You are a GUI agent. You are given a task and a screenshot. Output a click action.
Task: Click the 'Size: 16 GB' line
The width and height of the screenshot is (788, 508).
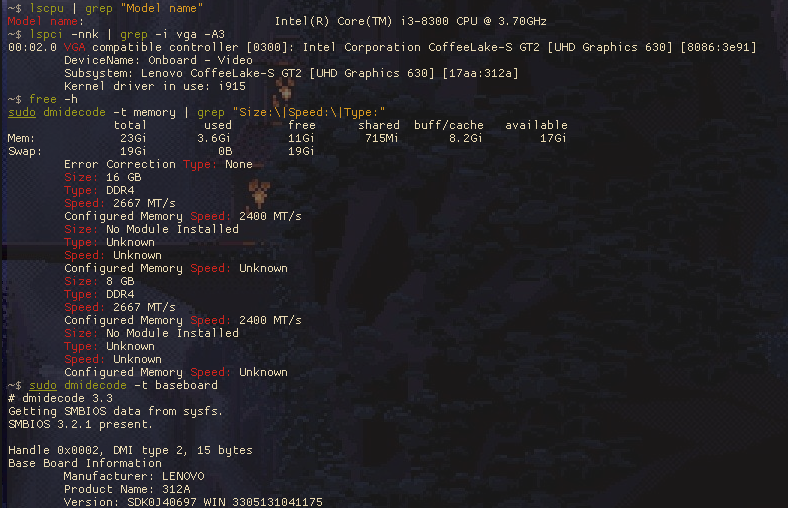tap(103, 177)
